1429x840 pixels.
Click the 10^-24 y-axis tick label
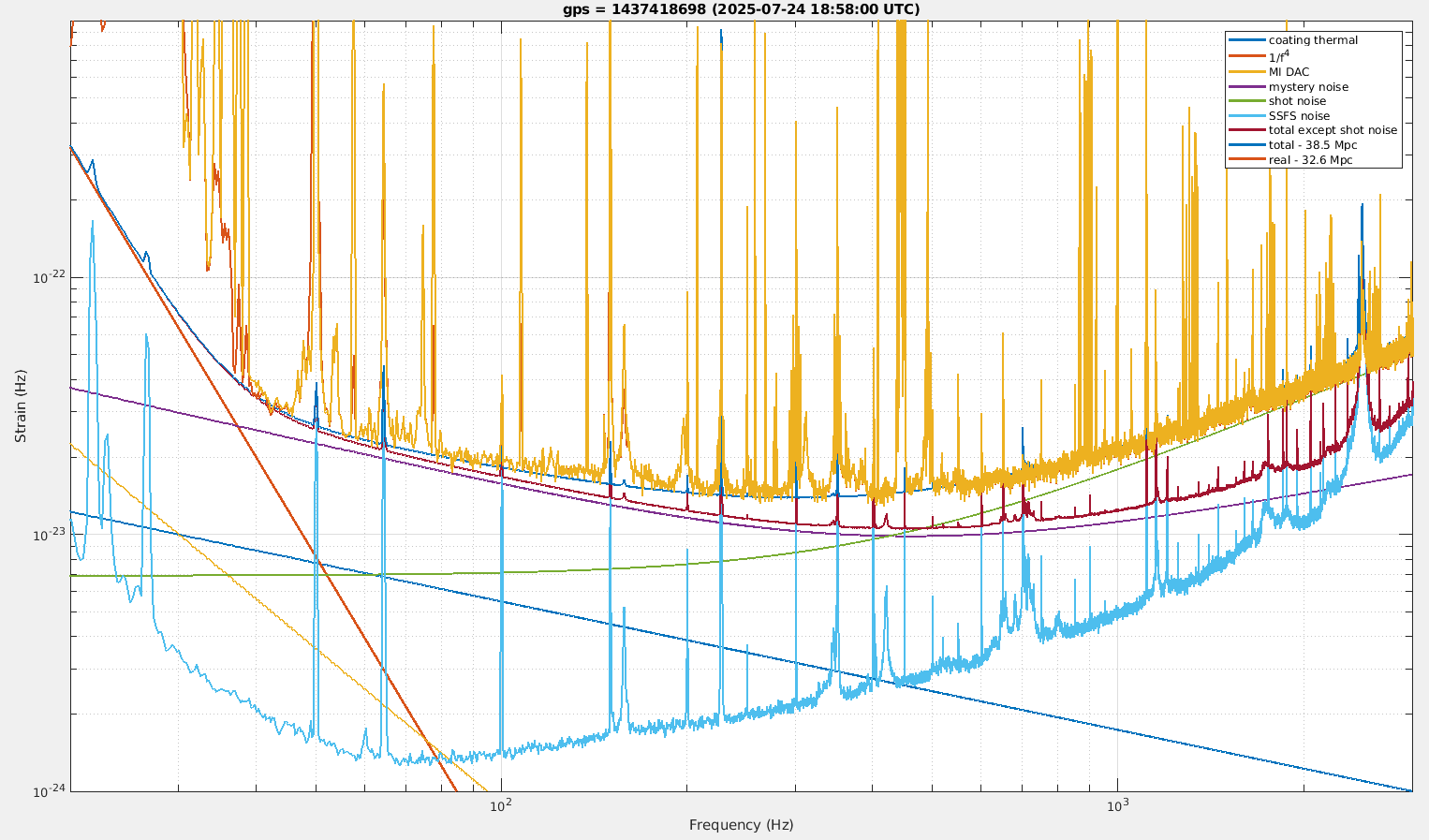tap(48, 790)
